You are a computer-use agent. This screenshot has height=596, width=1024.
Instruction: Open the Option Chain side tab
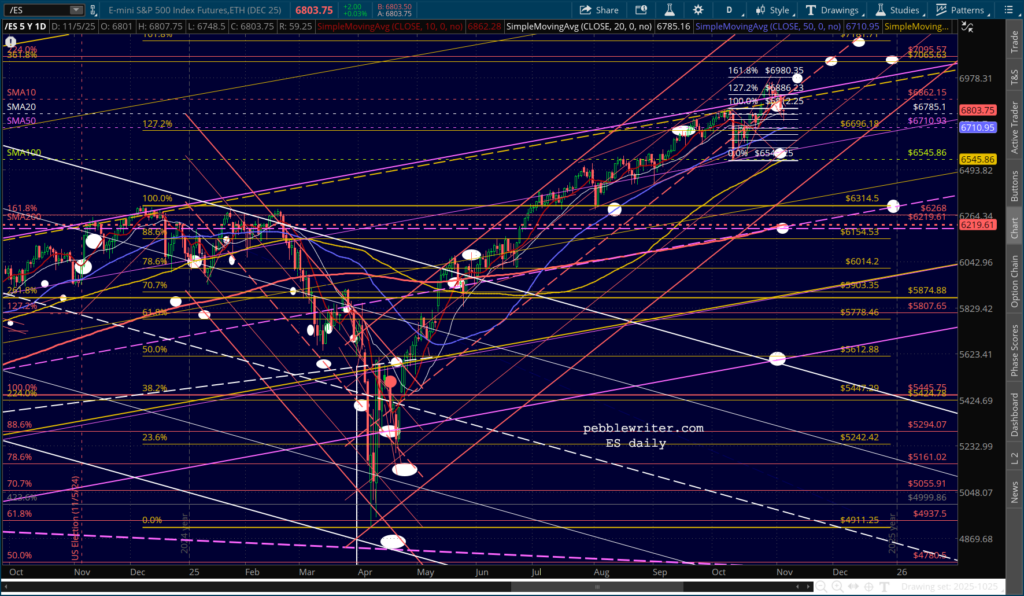[1014, 280]
